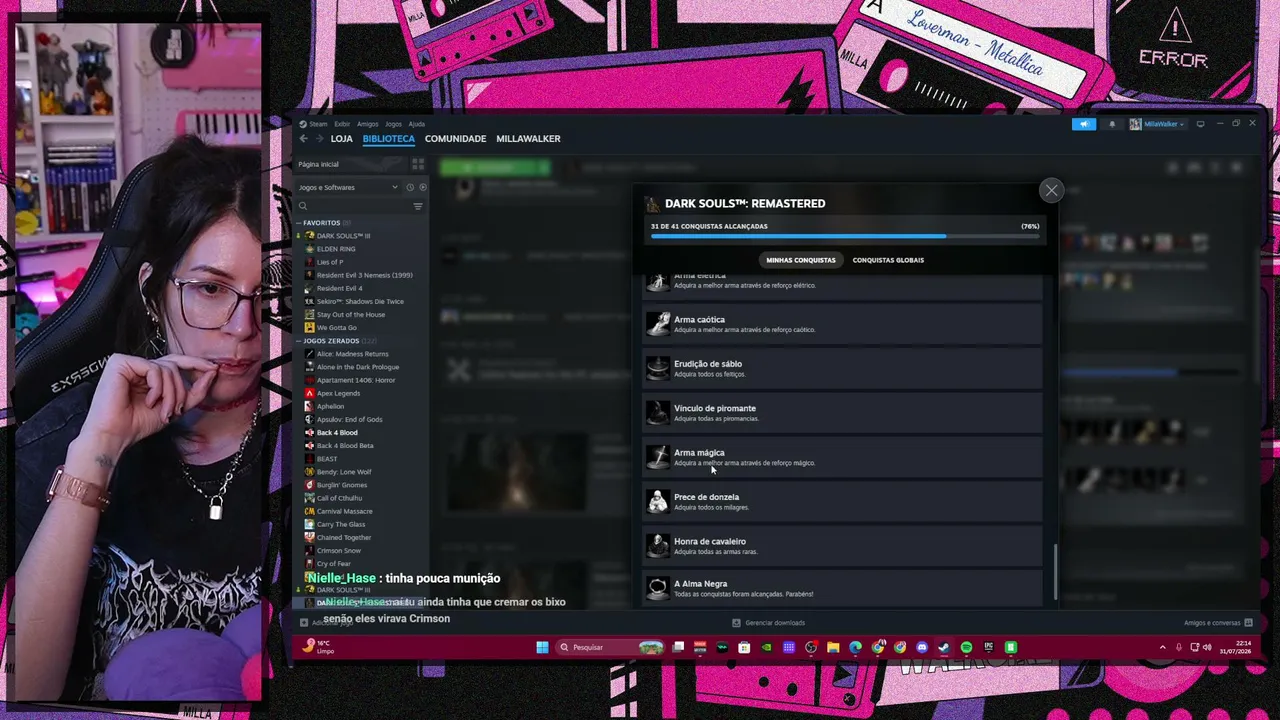1280x720 pixels.
Task: Show hidden system tray icons
Action: (x=1162, y=647)
